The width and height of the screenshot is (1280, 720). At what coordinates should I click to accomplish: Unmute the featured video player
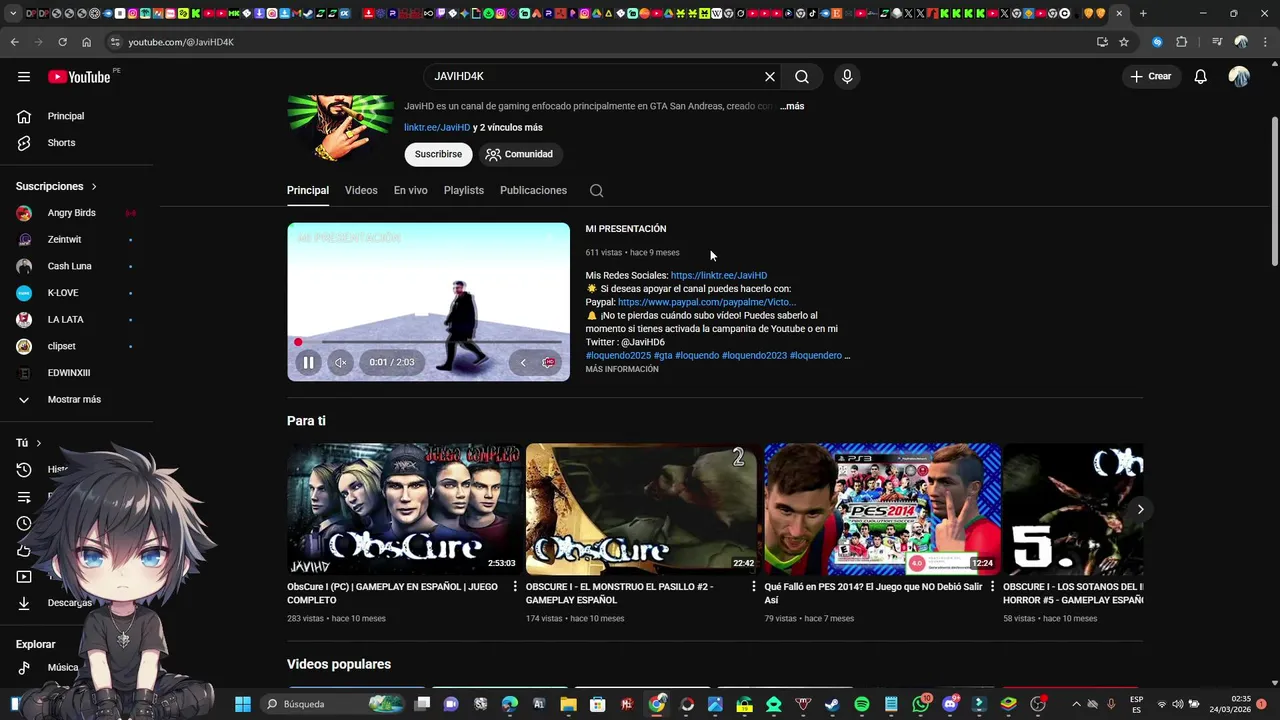tap(340, 362)
